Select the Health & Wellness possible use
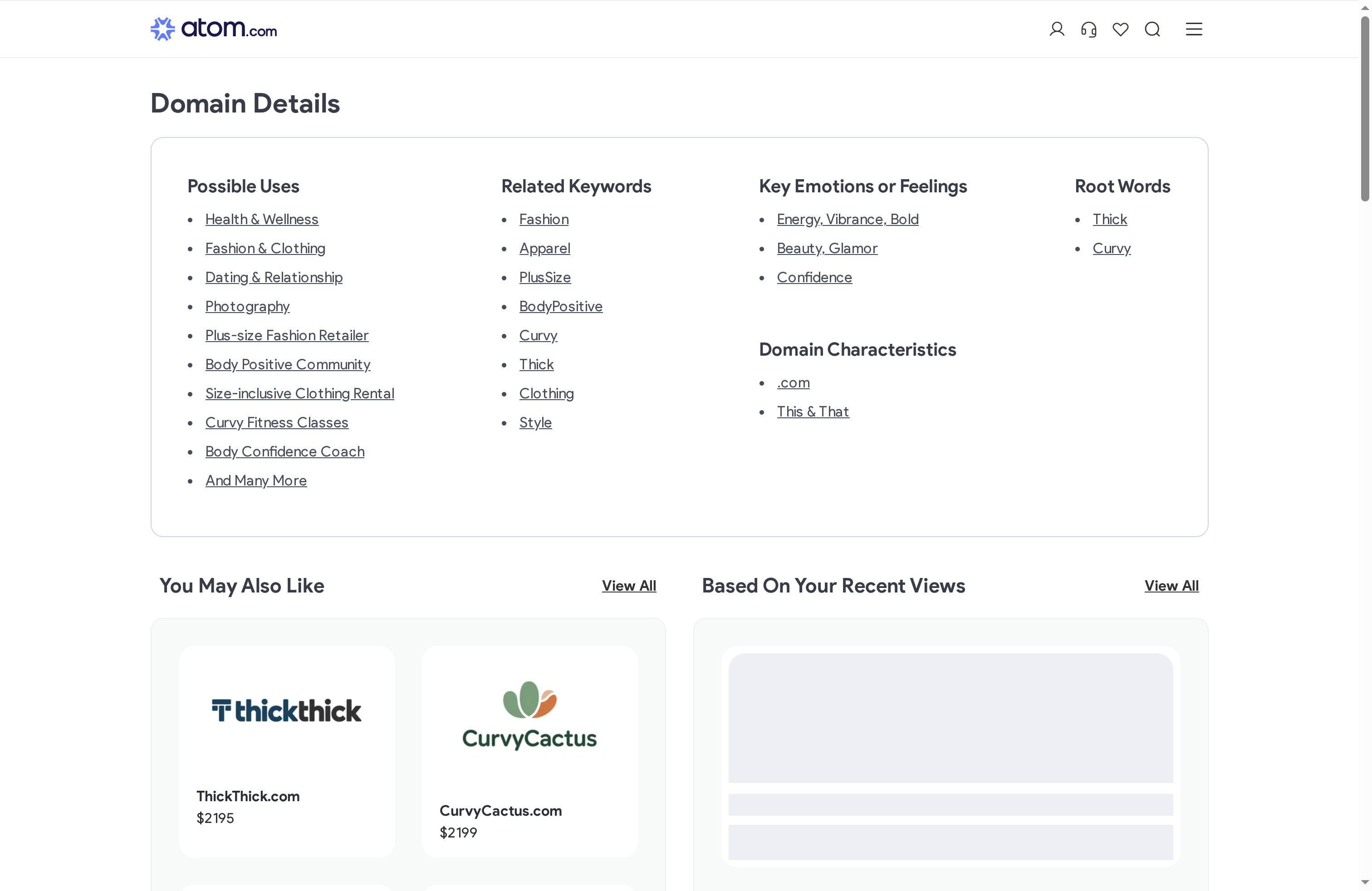This screenshot has width=1372, height=891. [262, 220]
